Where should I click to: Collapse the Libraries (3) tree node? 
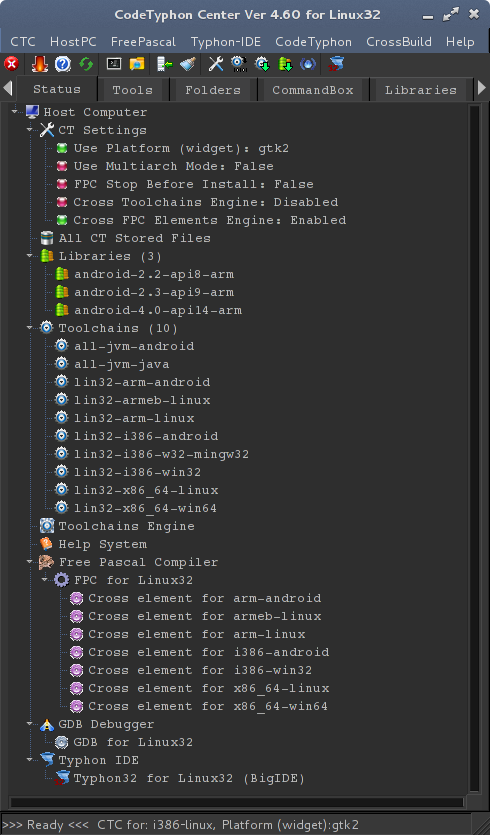coord(30,256)
